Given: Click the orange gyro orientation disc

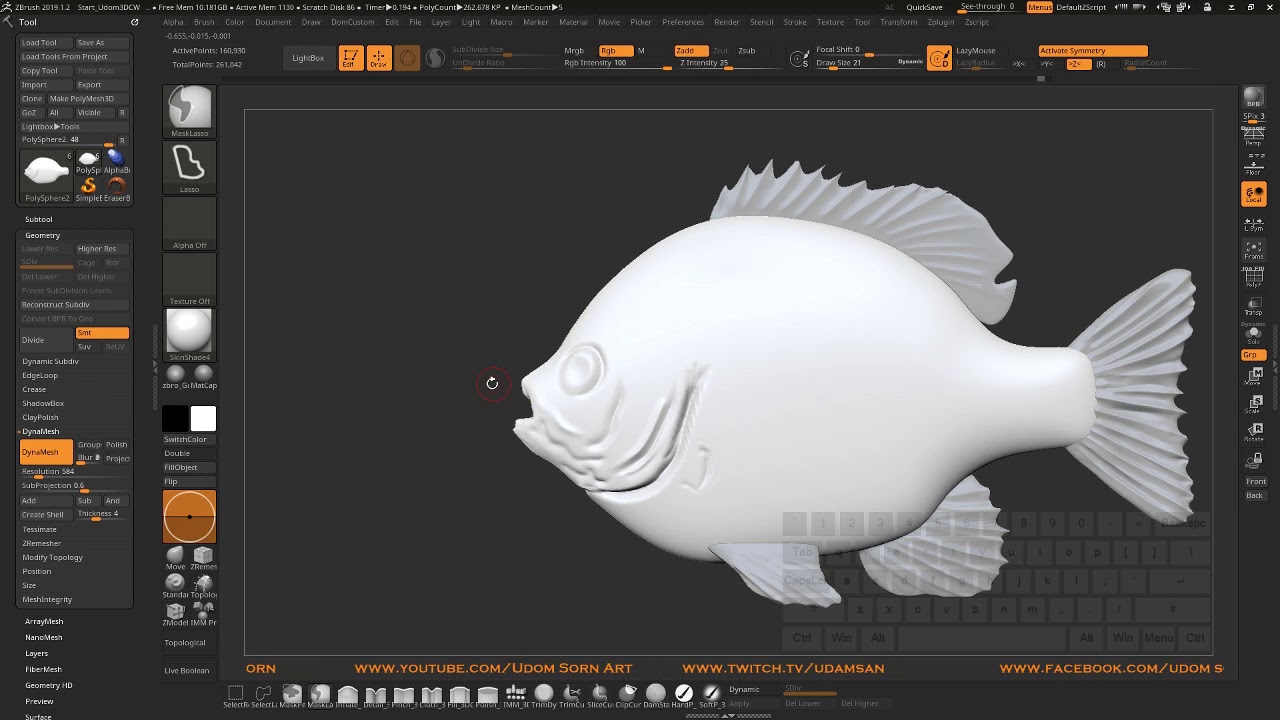Looking at the screenshot, I should point(189,516).
